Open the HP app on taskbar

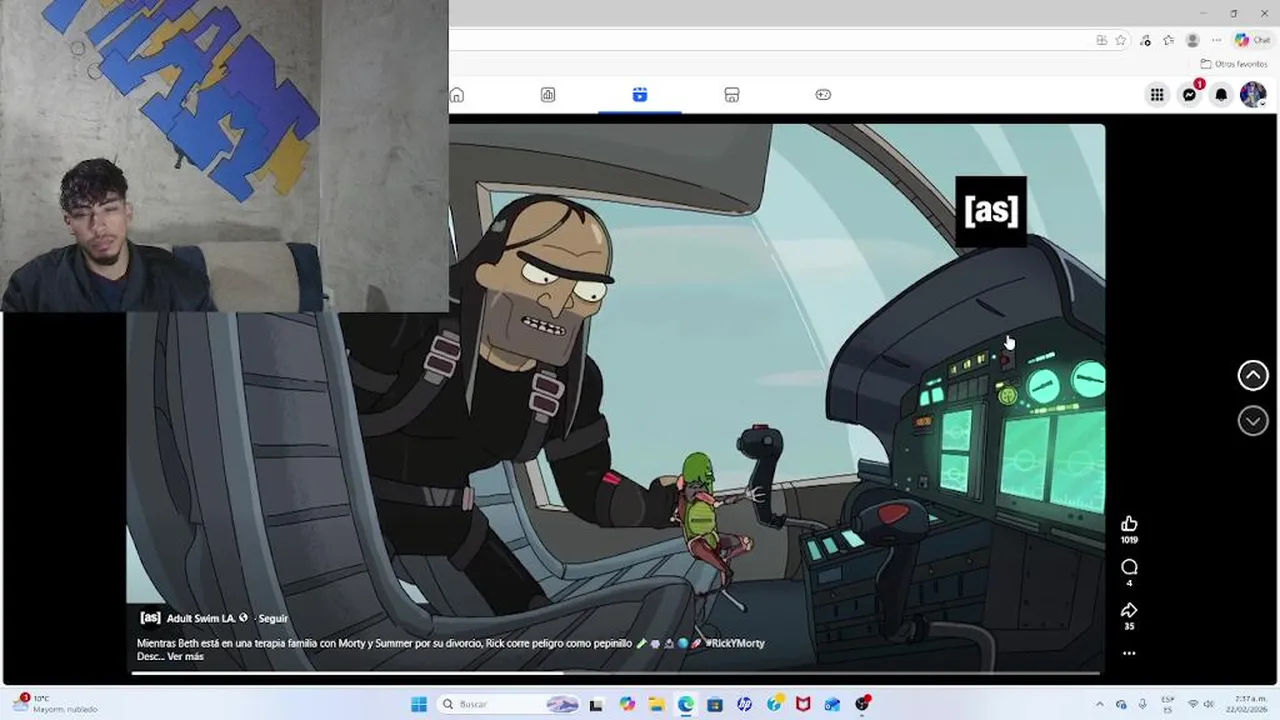[x=744, y=704]
